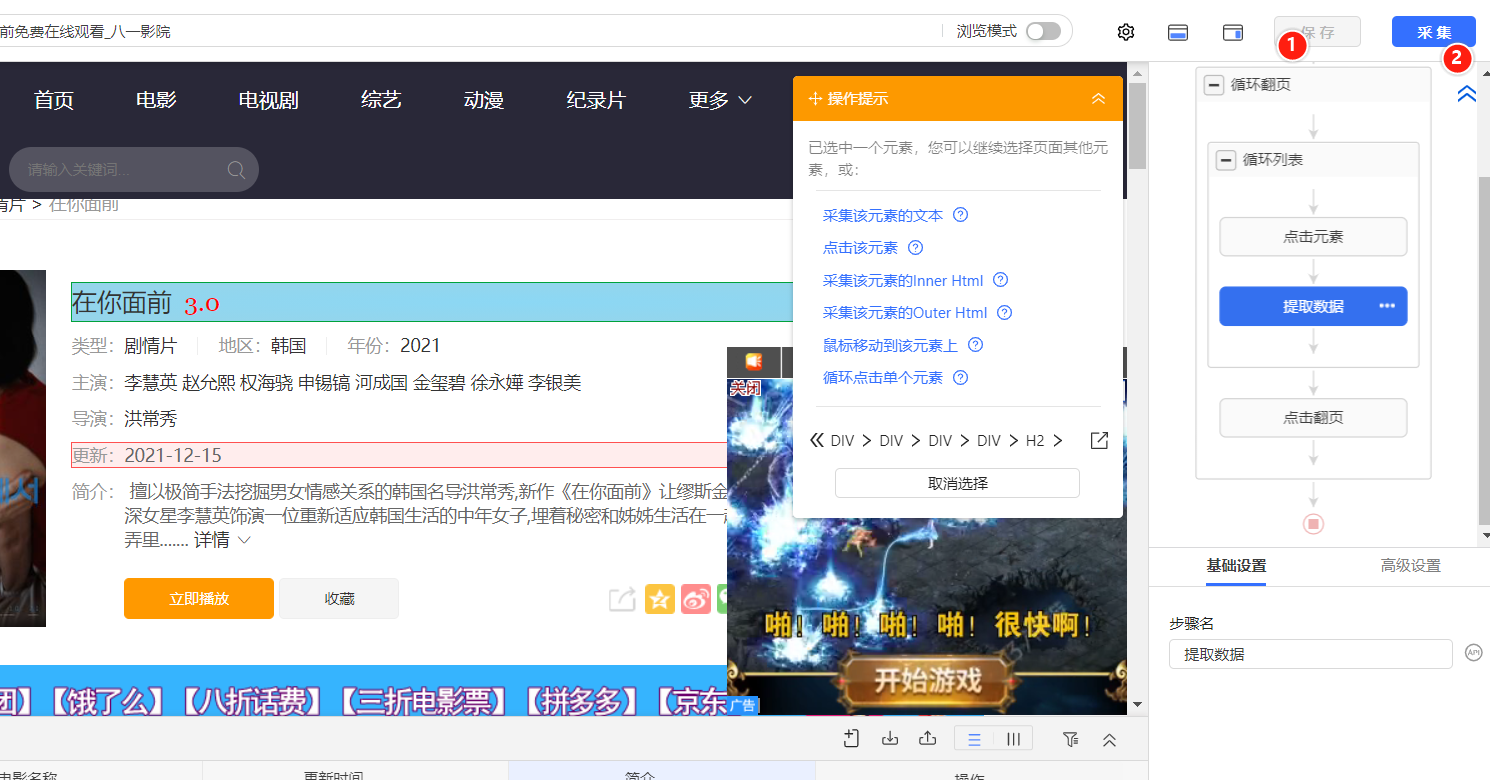Choose 采集该元素的Inner Html
This screenshot has width=1490, height=780.
(x=903, y=281)
